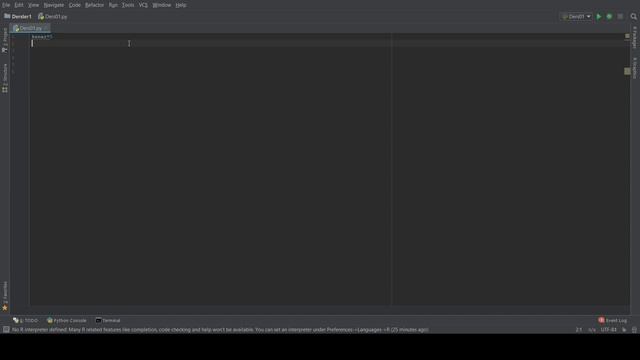Open Search Everywhere magnifier icon
This screenshot has height=360, width=640.
coord(633,17)
